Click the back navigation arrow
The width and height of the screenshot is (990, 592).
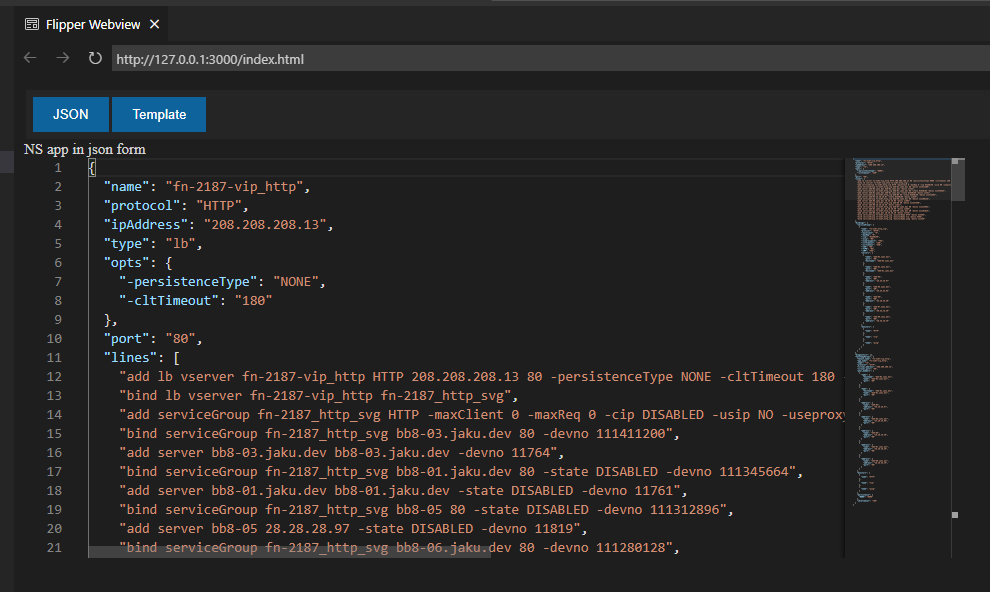click(30, 58)
